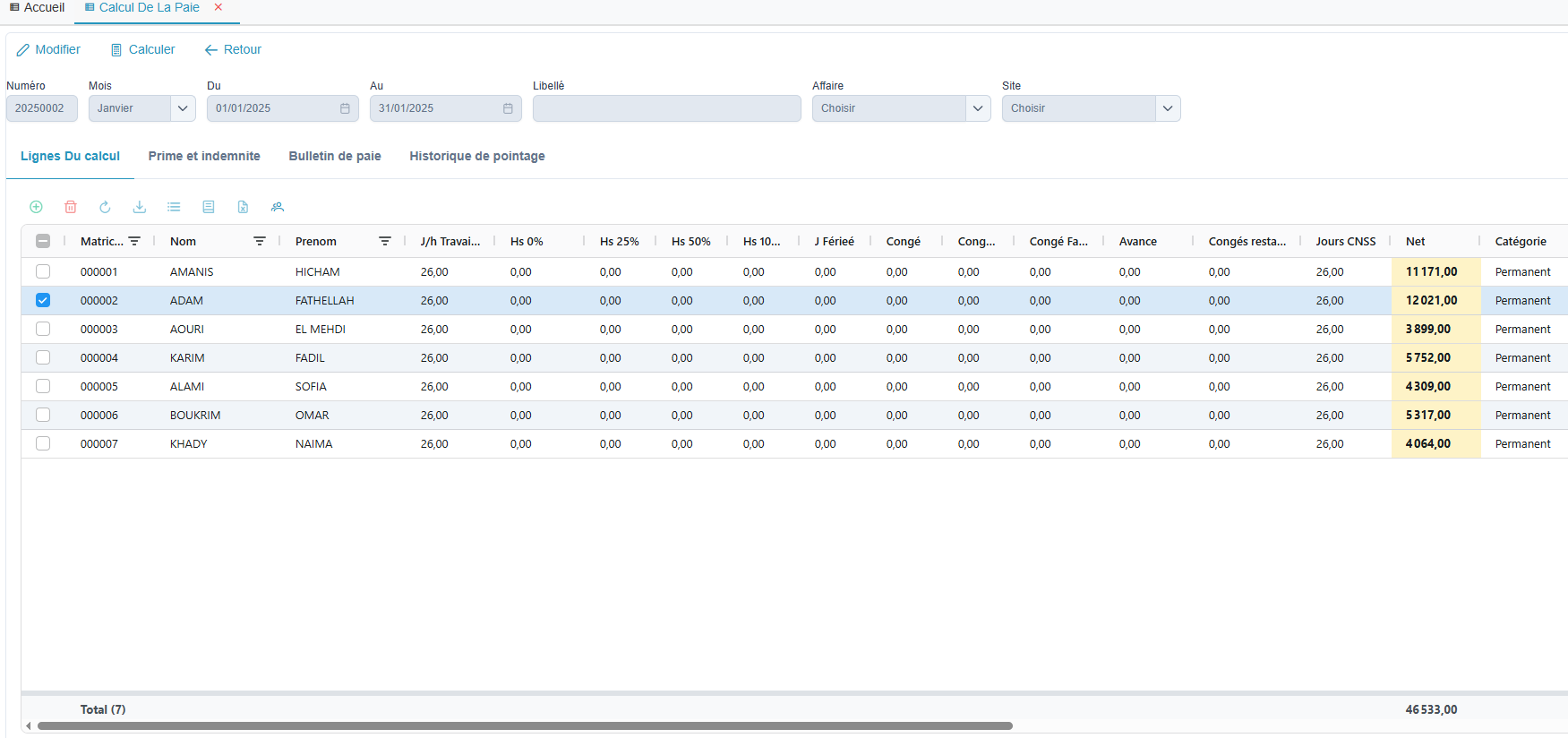The image size is (1568, 738).
Task: Expand the Mois dropdown showing Janvier
Action: [182, 108]
